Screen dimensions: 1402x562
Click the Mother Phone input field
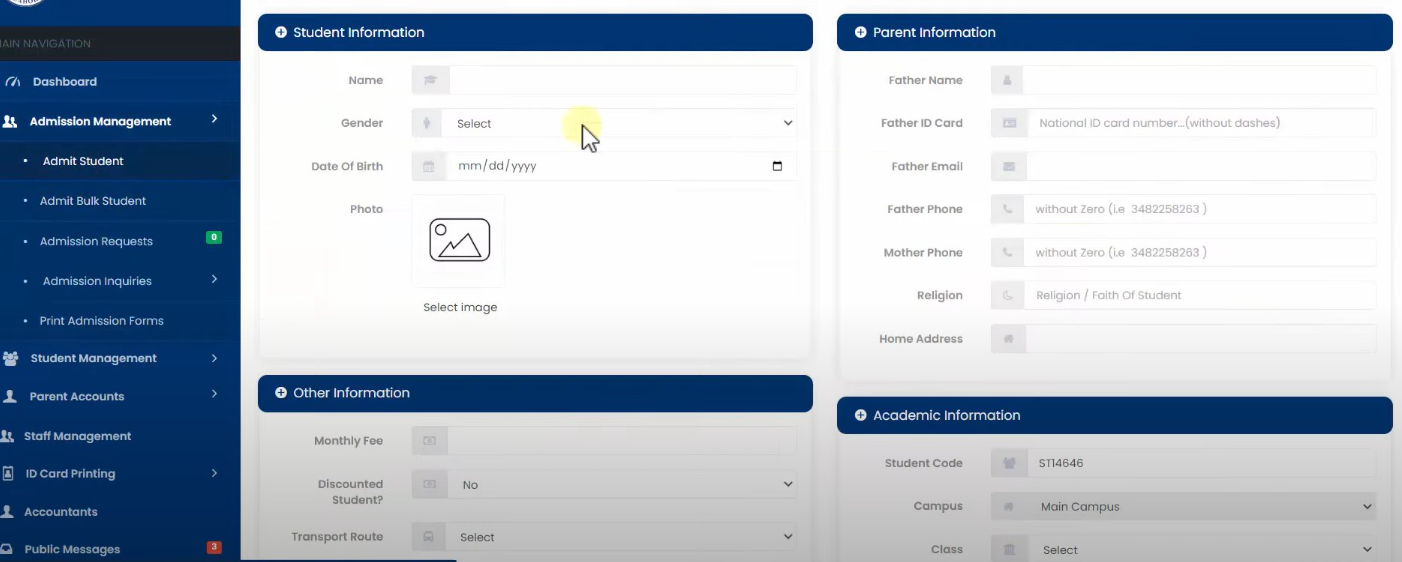(1200, 253)
